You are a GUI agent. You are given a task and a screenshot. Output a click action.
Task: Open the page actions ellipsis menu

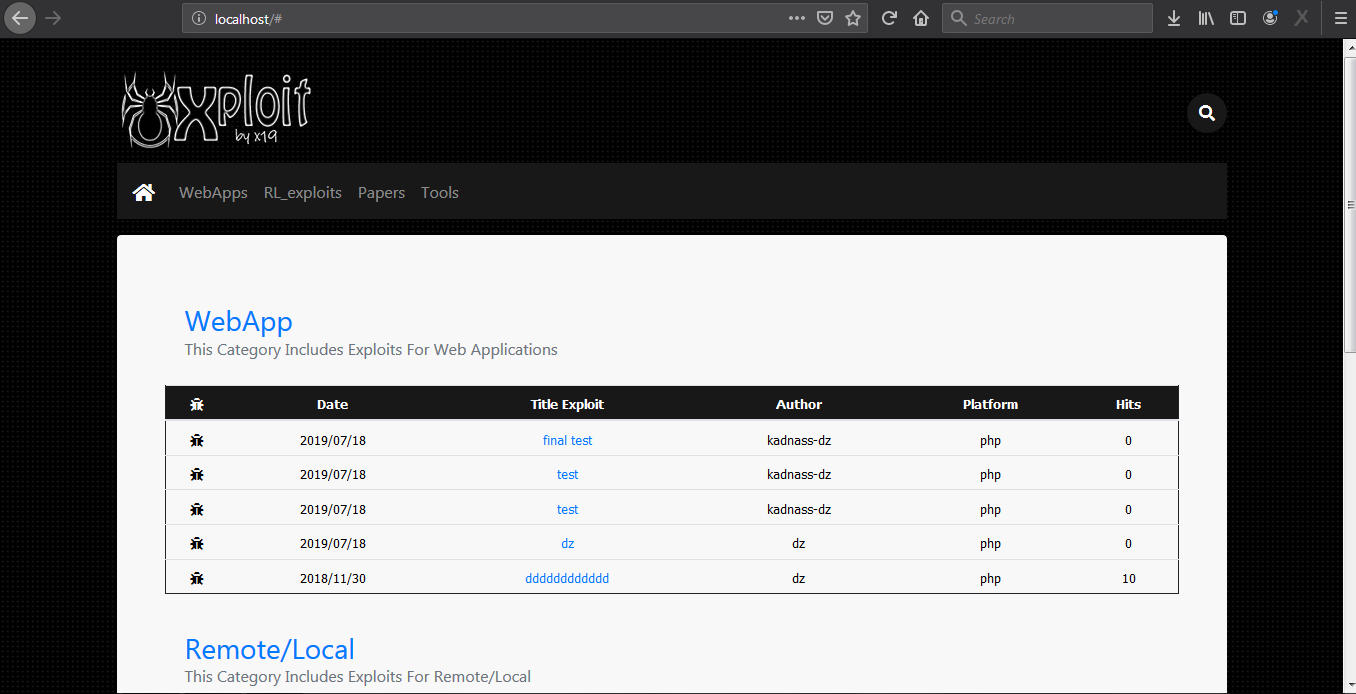(x=796, y=18)
